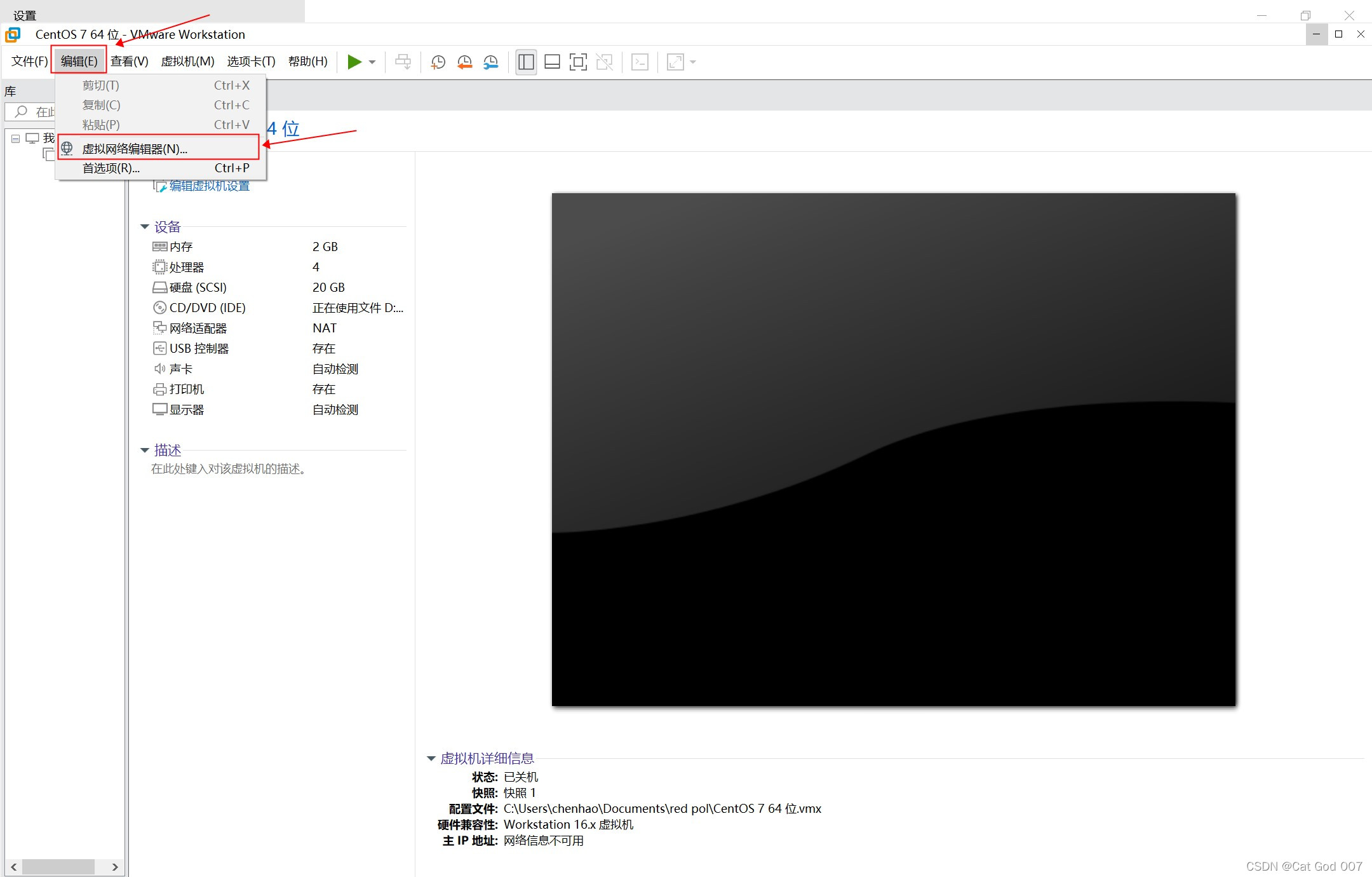1372x877 pixels.
Task: Collapse the My Computer library tree node
Action: 15,139
